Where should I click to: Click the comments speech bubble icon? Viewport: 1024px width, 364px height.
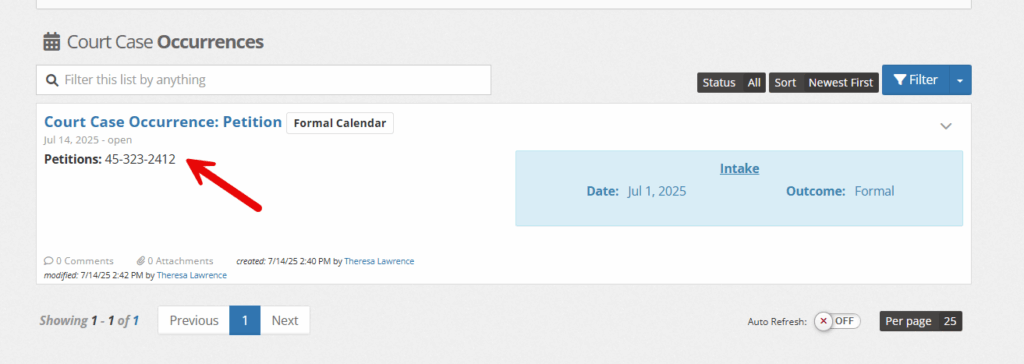[x=48, y=261]
